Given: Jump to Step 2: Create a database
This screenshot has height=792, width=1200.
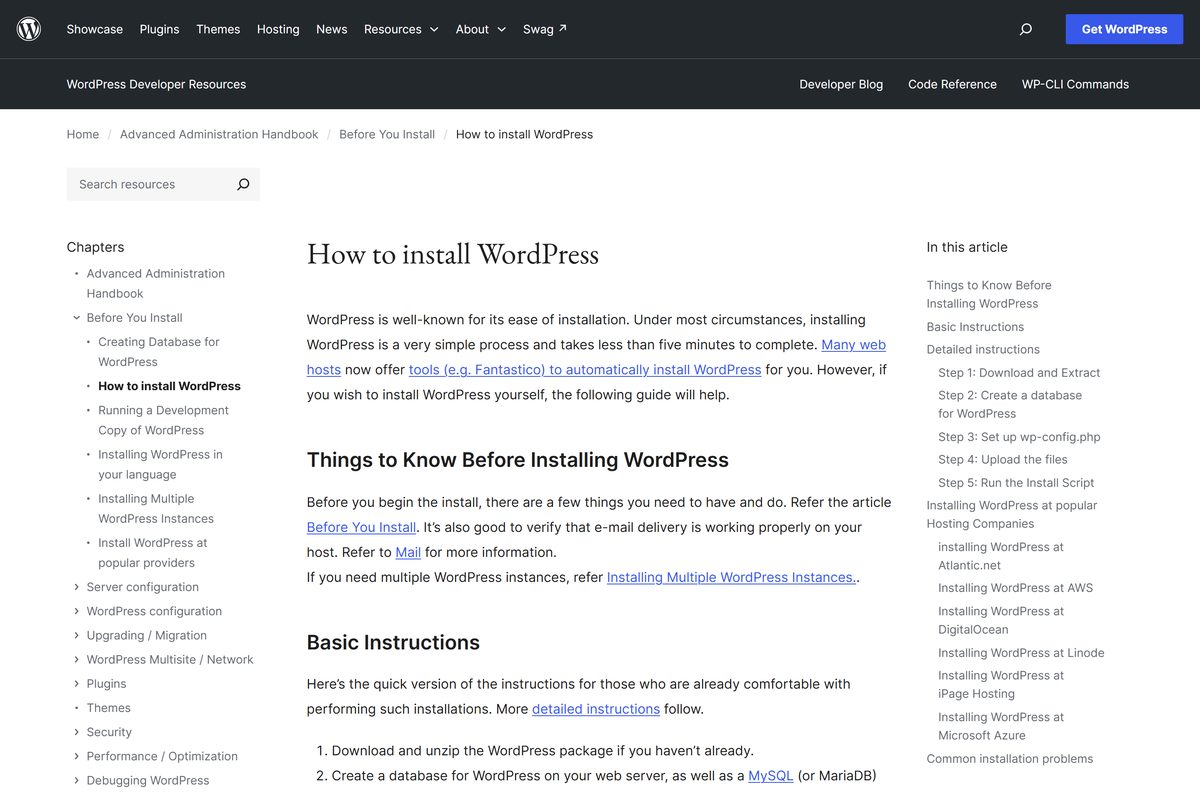Looking at the screenshot, I should (x=1010, y=404).
